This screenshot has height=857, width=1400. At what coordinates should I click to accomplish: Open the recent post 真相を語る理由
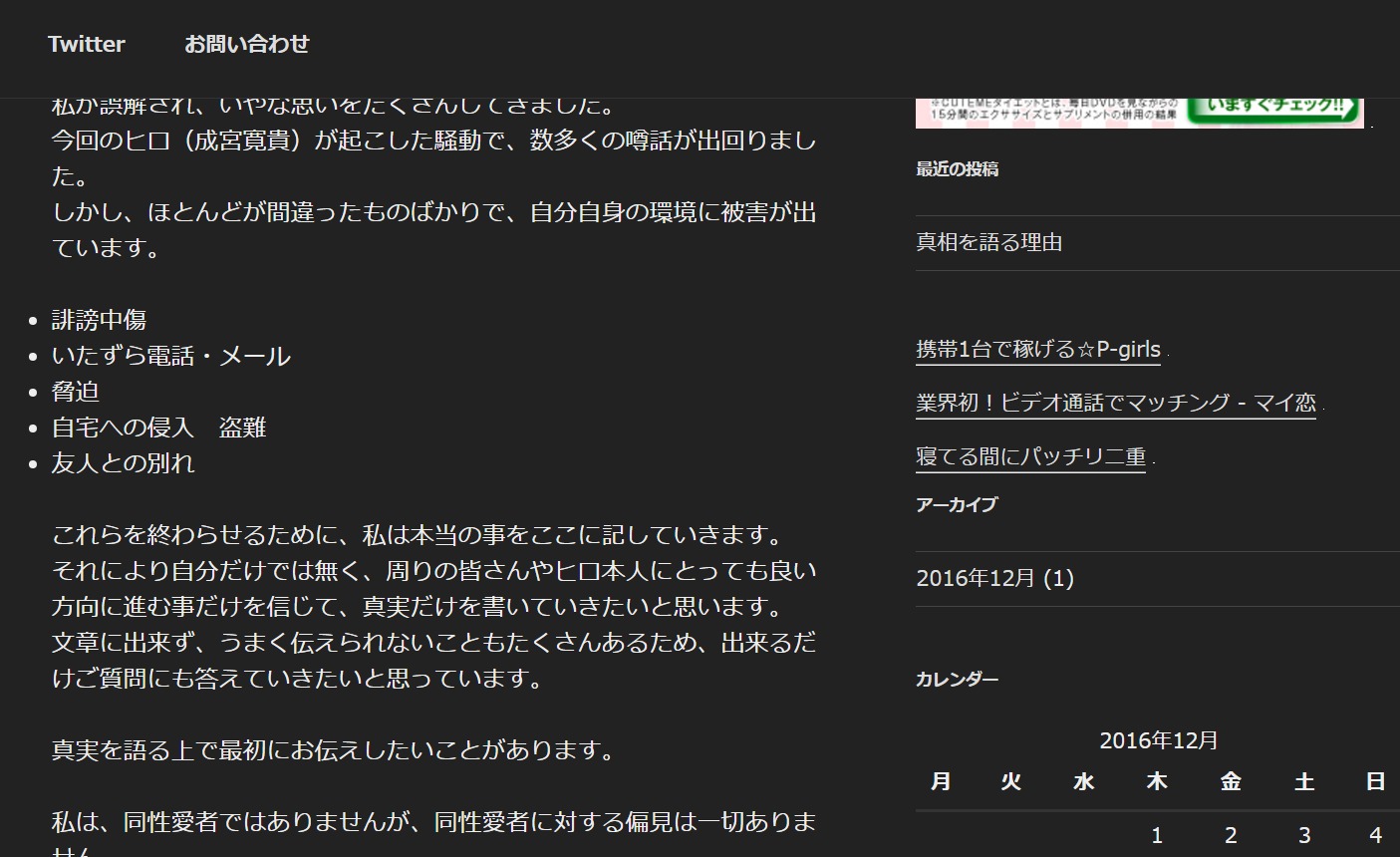988,242
